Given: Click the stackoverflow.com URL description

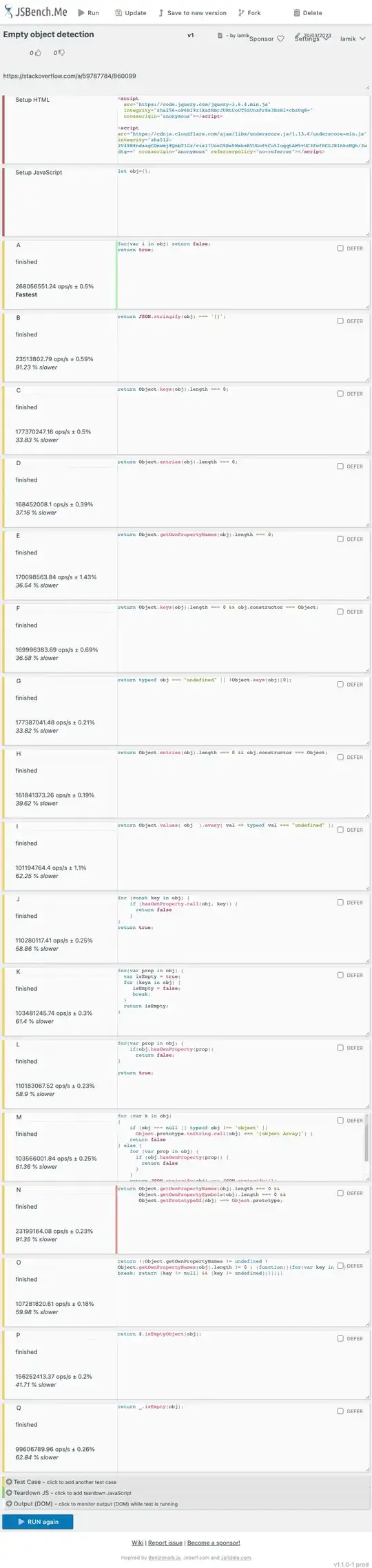Looking at the screenshot, I should 70,76.
